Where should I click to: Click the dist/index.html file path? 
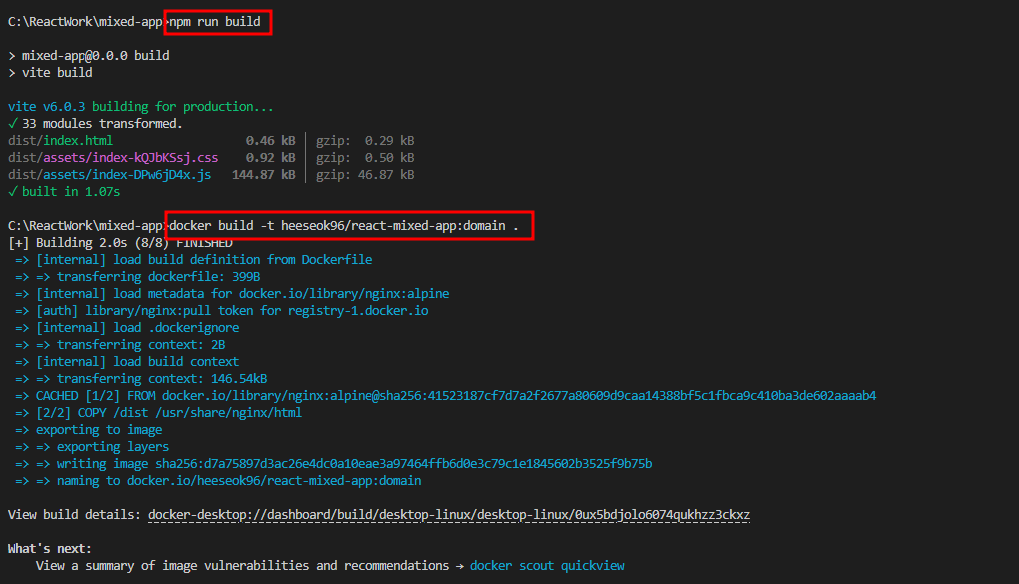point(60,140)
